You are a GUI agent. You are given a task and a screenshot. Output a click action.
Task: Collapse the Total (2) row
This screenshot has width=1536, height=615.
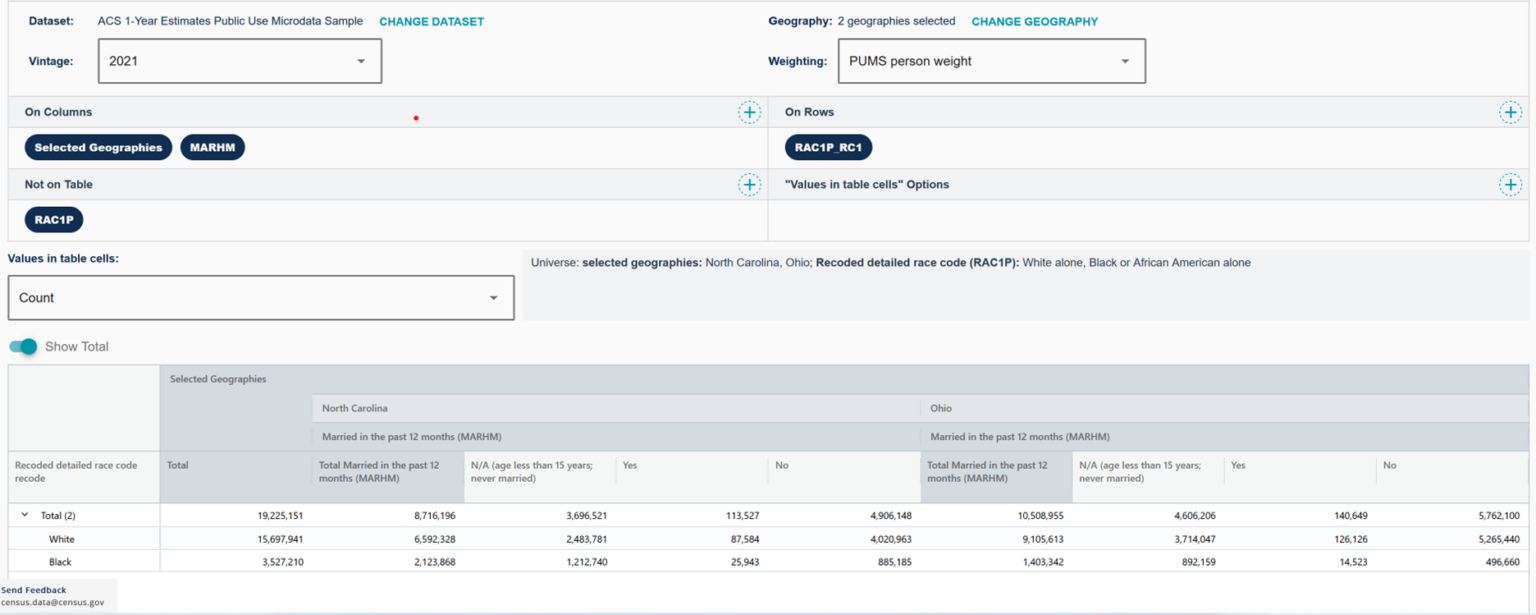tap(24, 514)
